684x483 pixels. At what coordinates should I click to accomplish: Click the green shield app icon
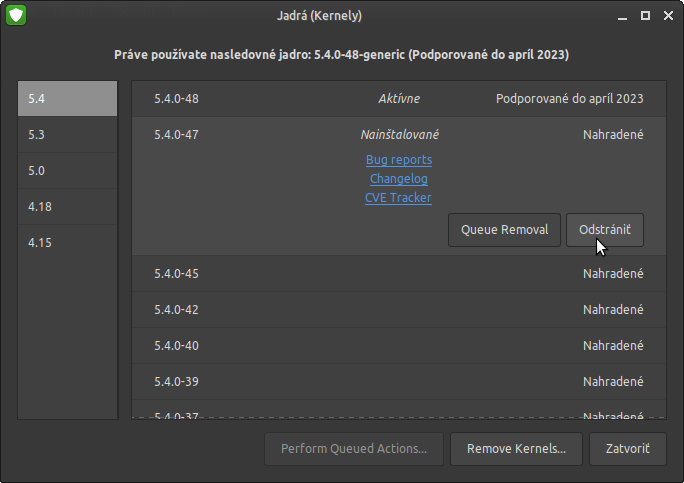(x=16, y=15)
